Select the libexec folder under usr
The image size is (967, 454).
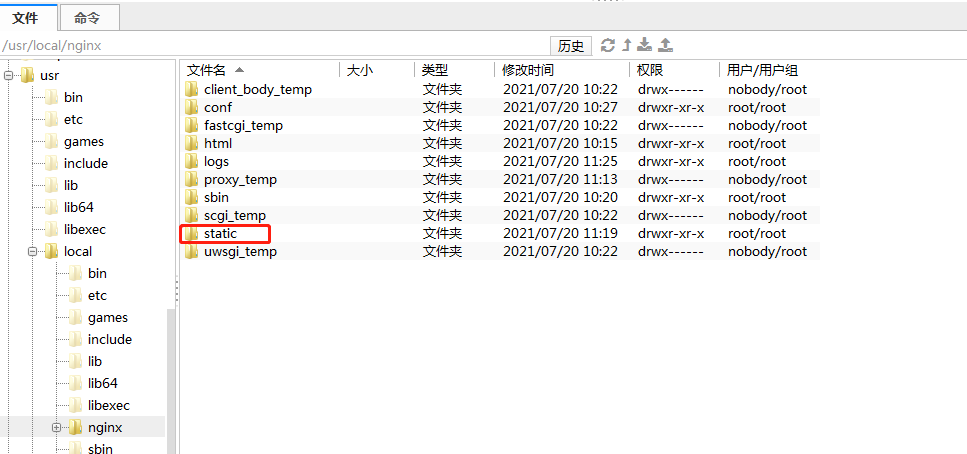click(84, 229)
